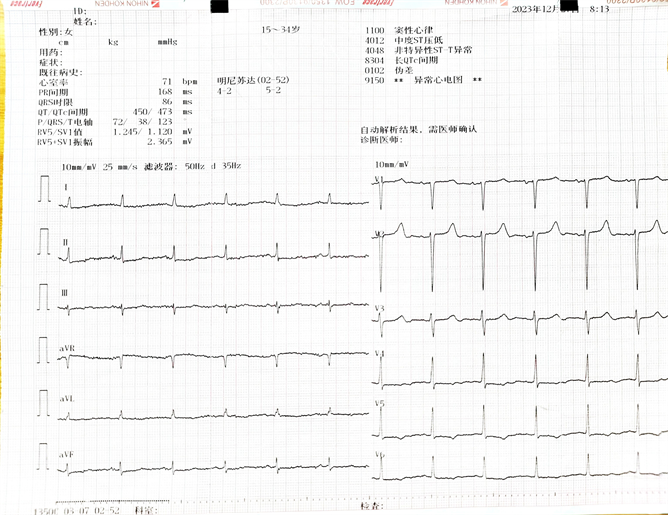The height and width of the screenshot is (515, 668).
Task: Click the lead I calibration pulse
Action: click(x=44, y=188)
